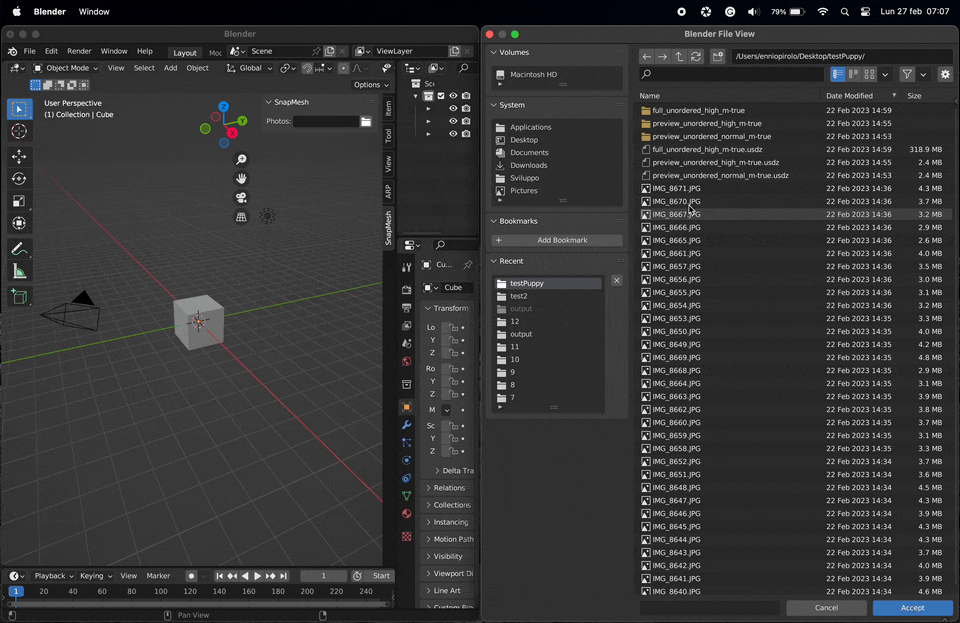Click the Accept button in File View
This screenshot has height=623, width=960.
[x=912, y=608]
